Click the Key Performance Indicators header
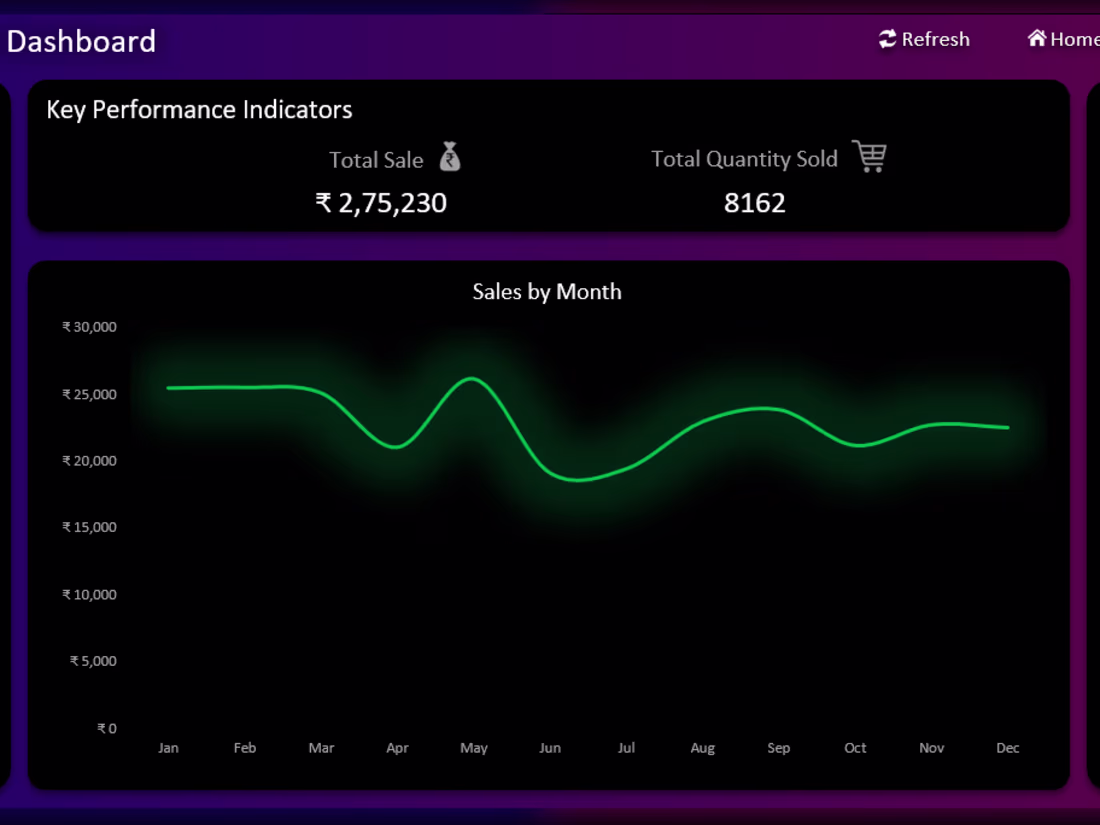Screen dimensions: 1100x825 click(199, 110)
